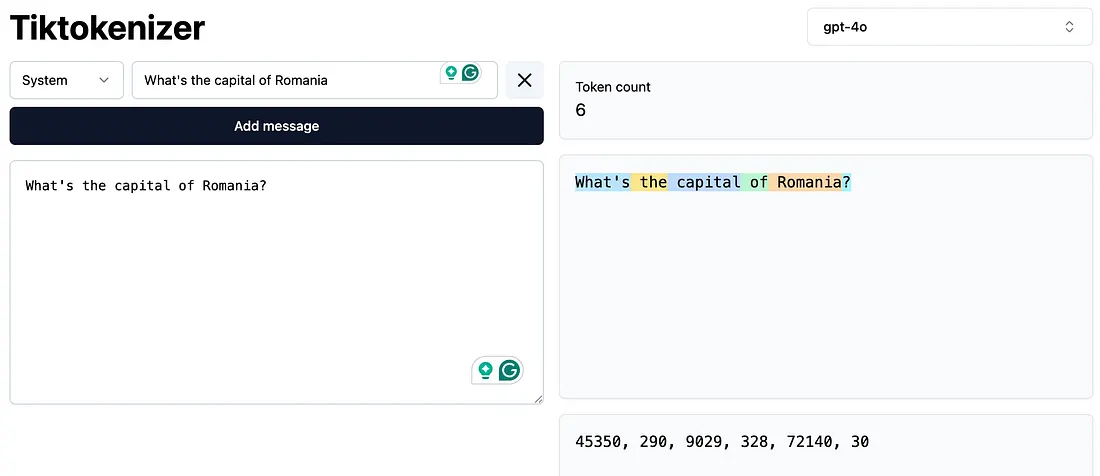Focus the message input field beside System
This screenshot has width=1100, height=476.
point(285,80)
